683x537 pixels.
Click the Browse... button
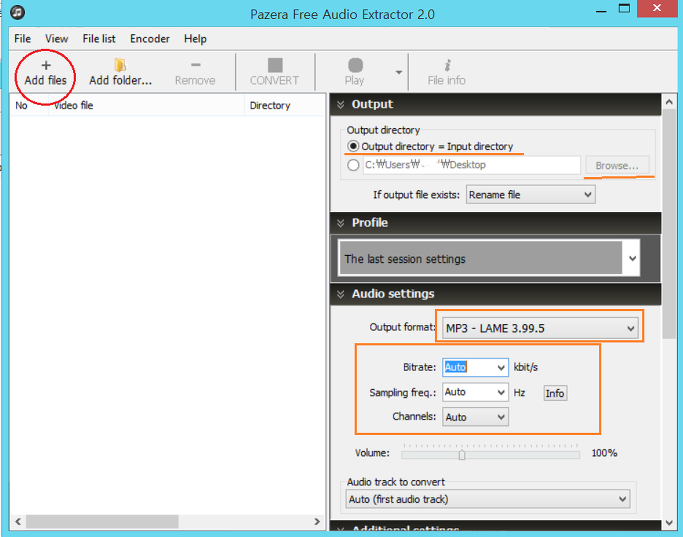tap(617, 165)
